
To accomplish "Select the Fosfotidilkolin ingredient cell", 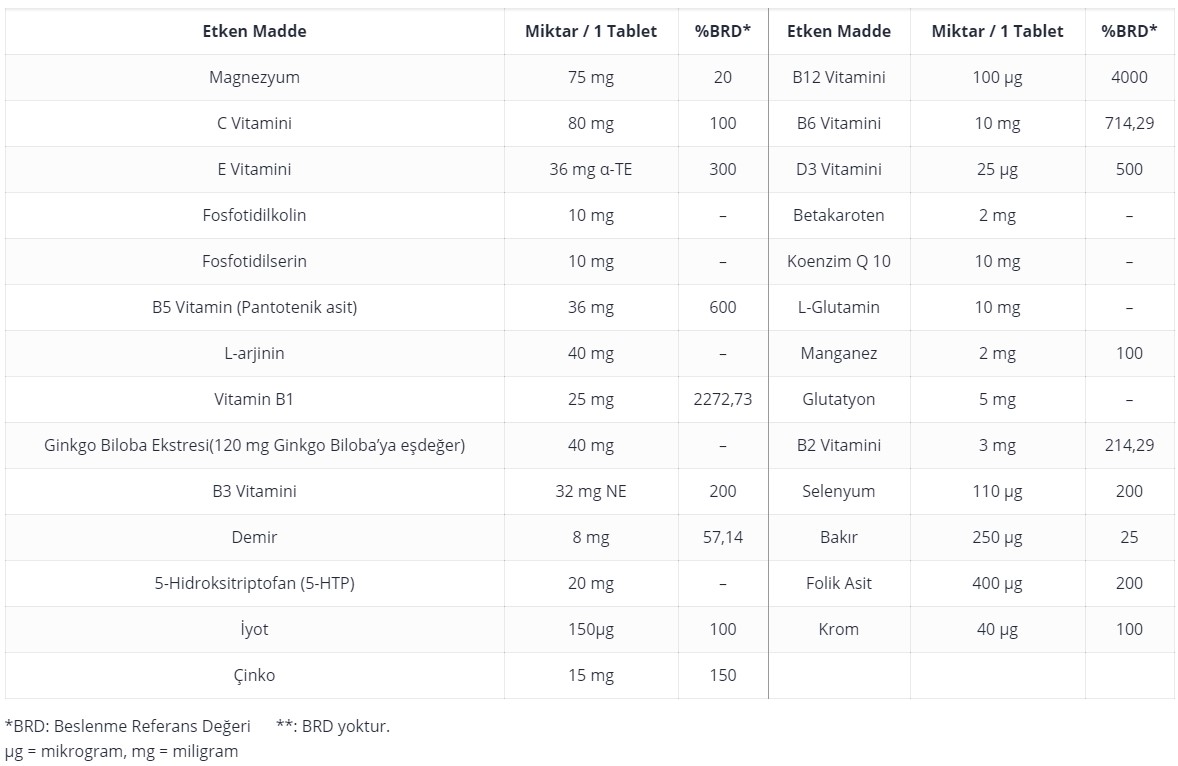I will click(254, 216).
